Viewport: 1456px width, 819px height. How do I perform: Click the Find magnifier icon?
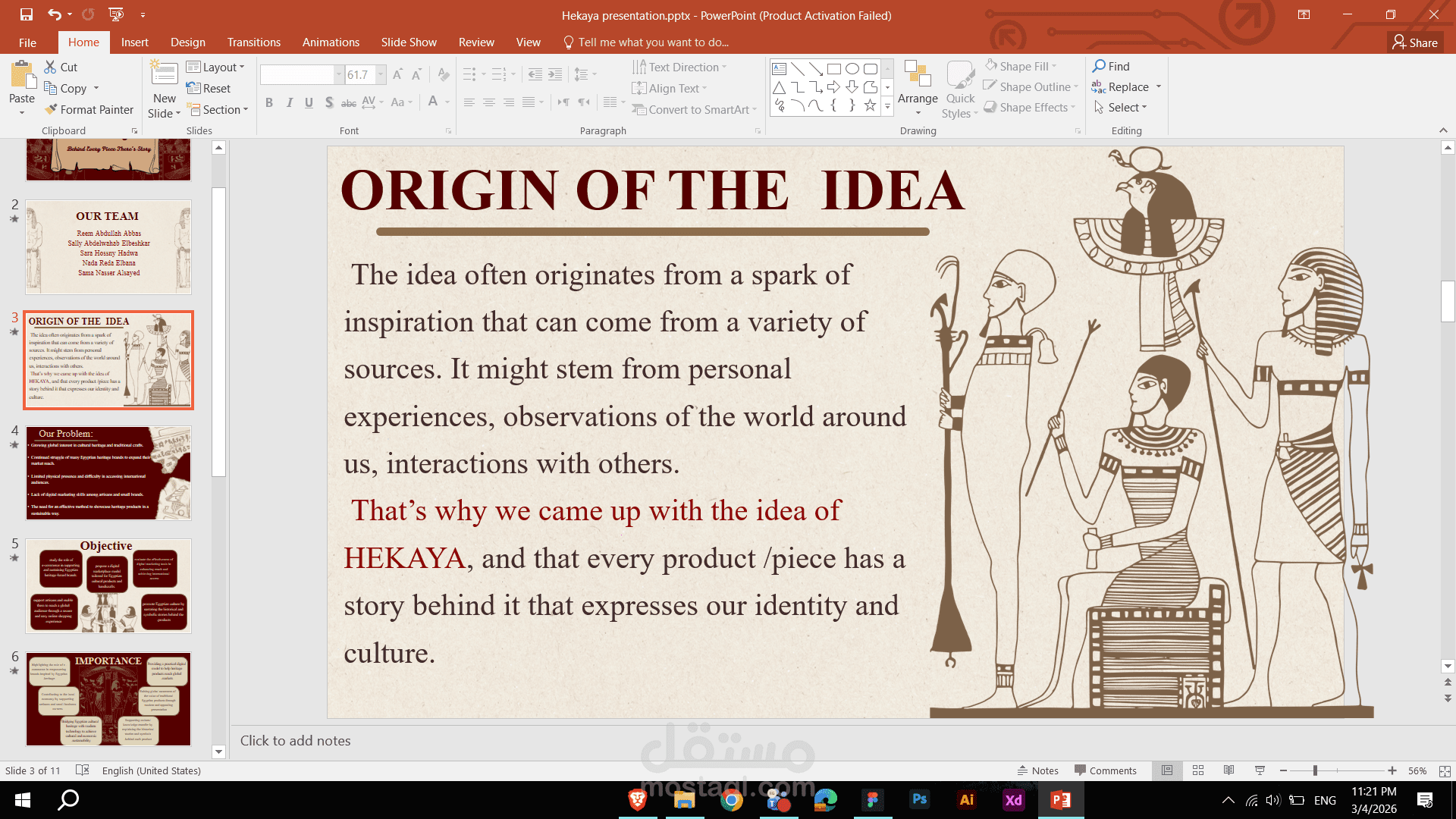click(1099, 66)
